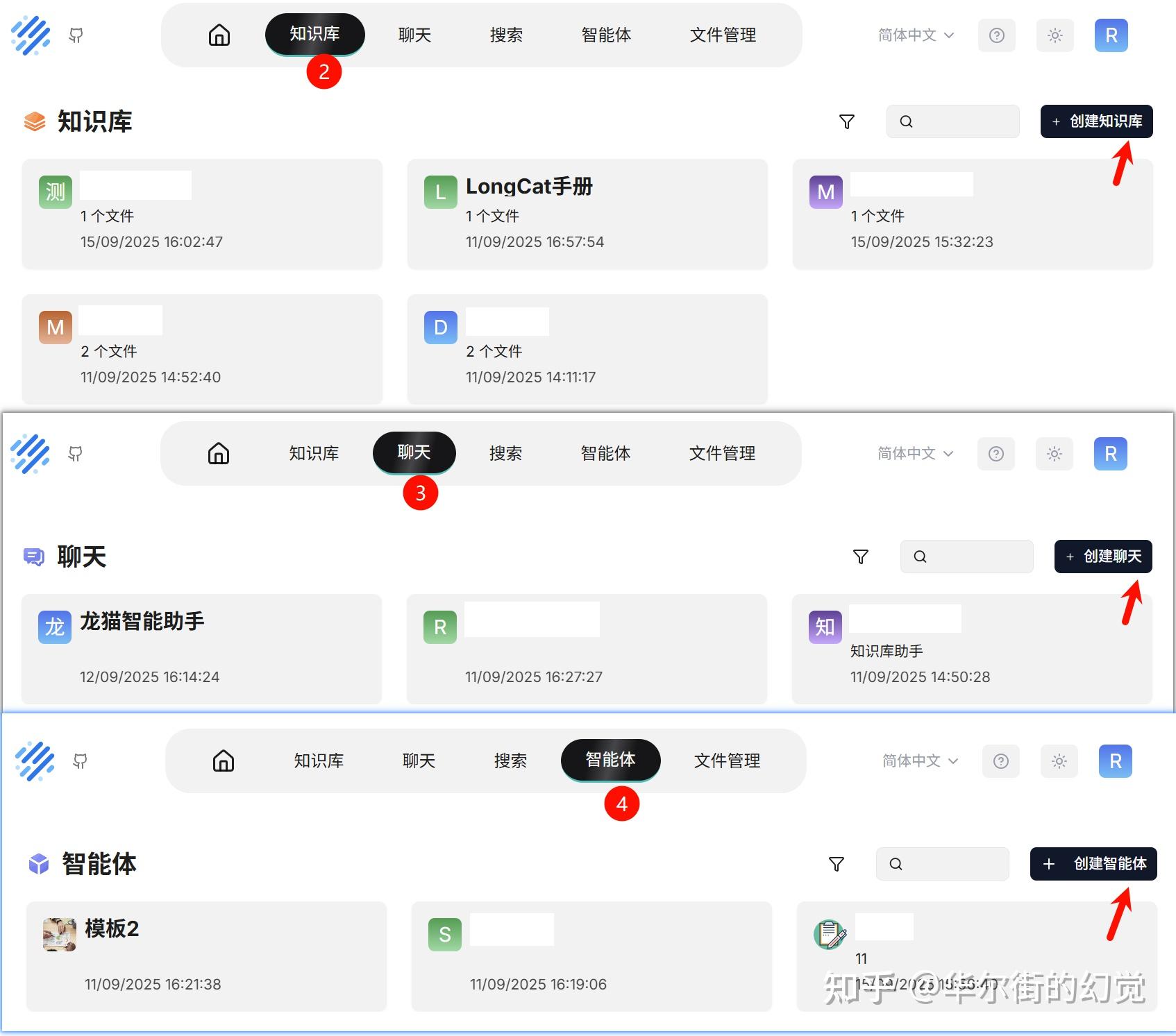The width and height of the screenshot is (1176, 1036).
Task: Open the filter icon on the 聊天 page
Action: click(860, 557)
